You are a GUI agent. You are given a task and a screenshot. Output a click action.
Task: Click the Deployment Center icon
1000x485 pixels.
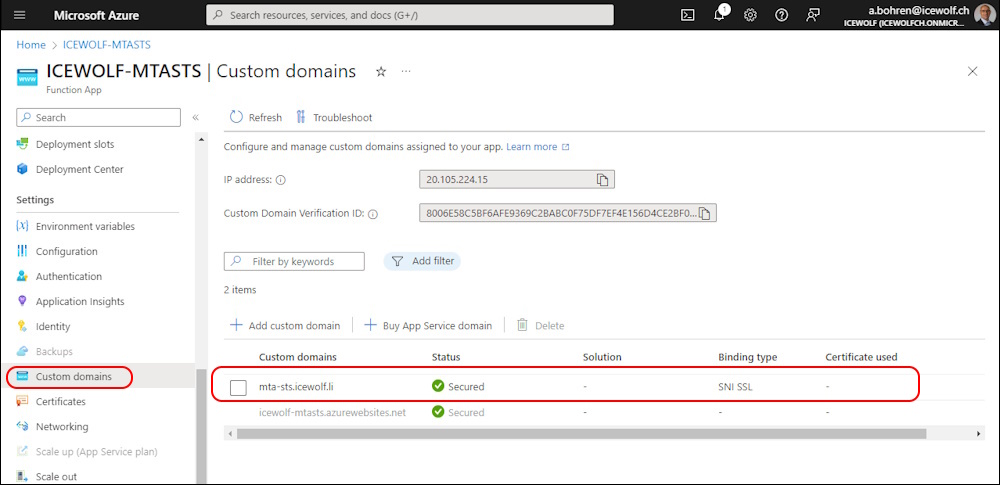(22, 169)
